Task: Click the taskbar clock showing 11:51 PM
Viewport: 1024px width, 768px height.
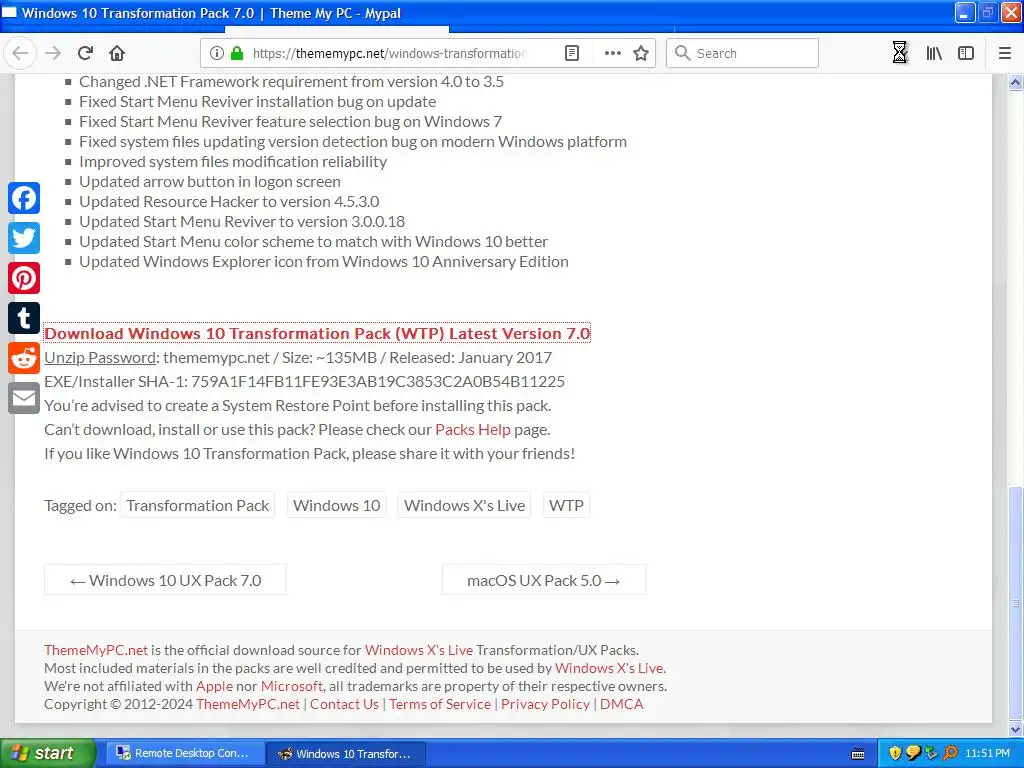Action: (987, 754)
